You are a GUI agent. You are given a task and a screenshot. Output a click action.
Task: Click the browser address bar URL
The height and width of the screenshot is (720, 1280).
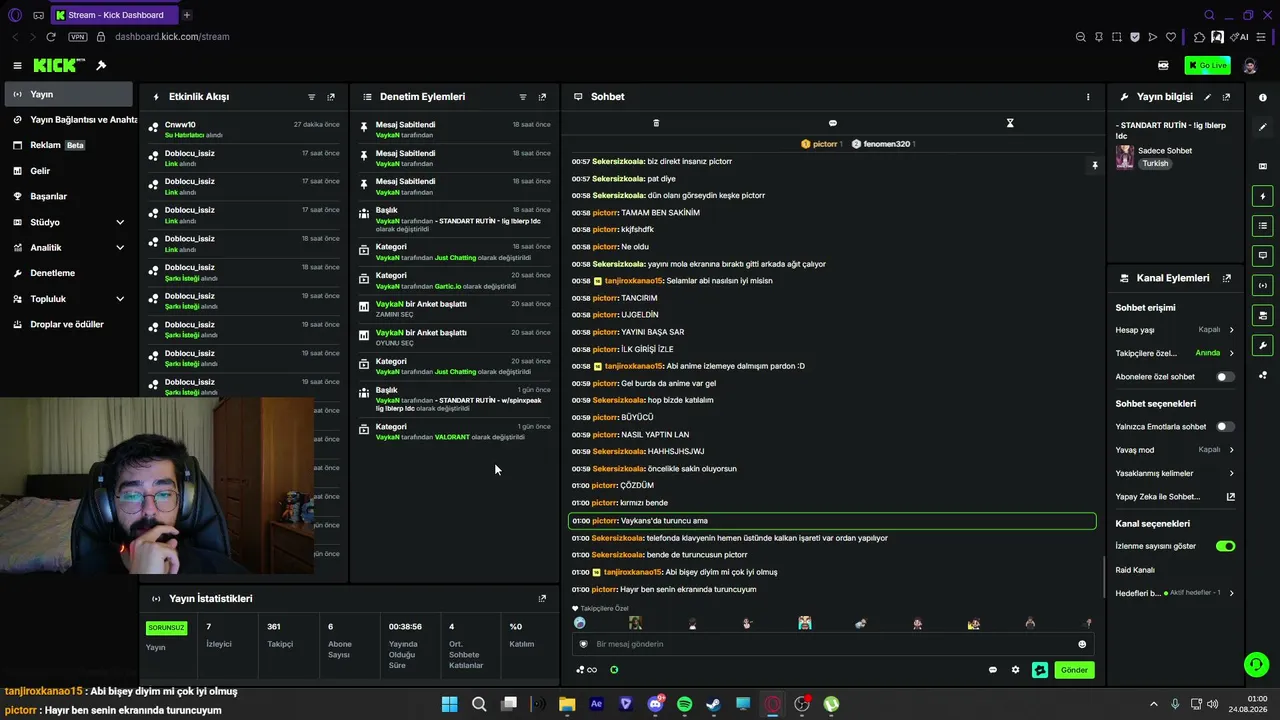coord(172,37)
